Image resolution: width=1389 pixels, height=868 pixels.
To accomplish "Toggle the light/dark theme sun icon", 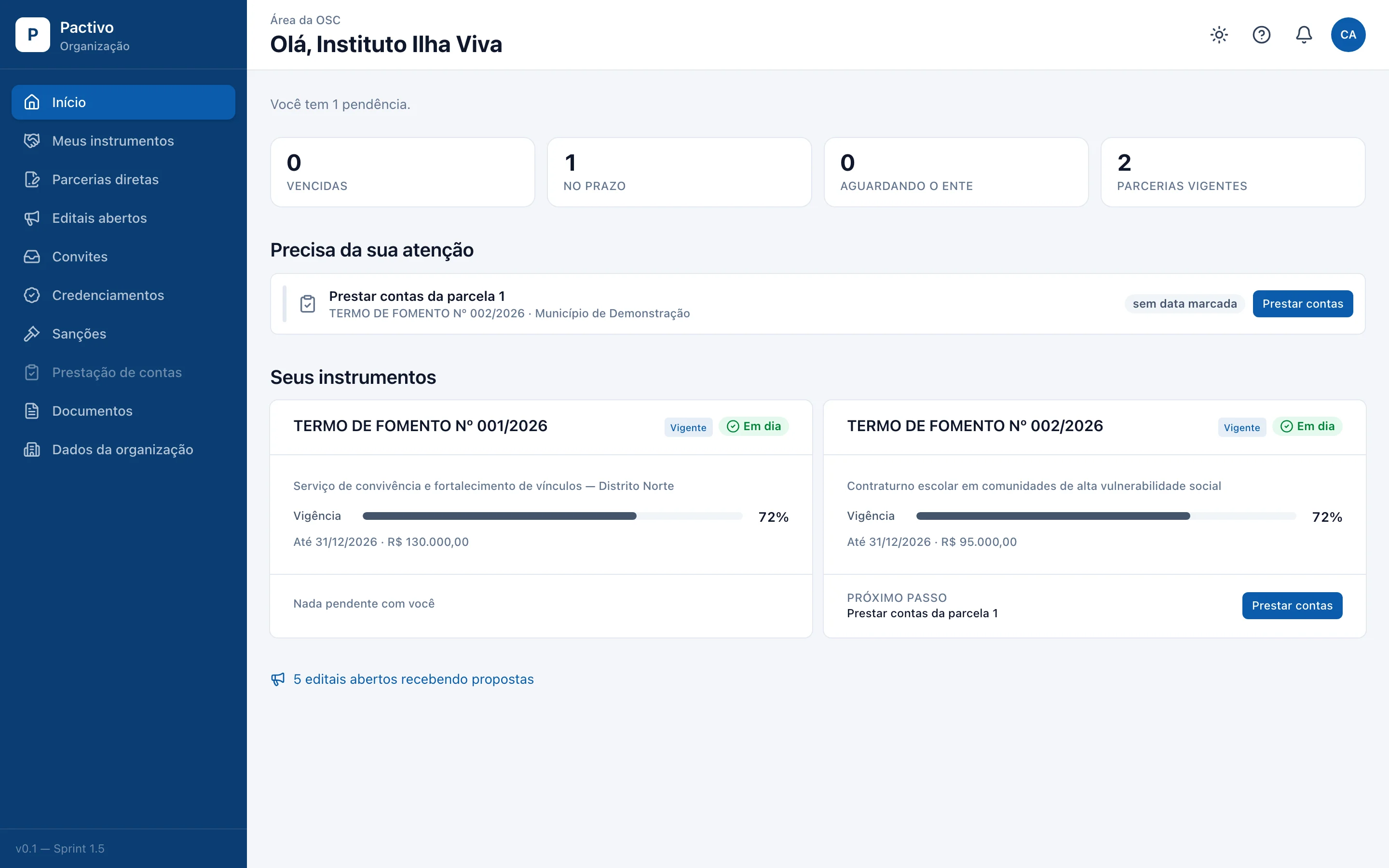I will tap(1219, 35).
